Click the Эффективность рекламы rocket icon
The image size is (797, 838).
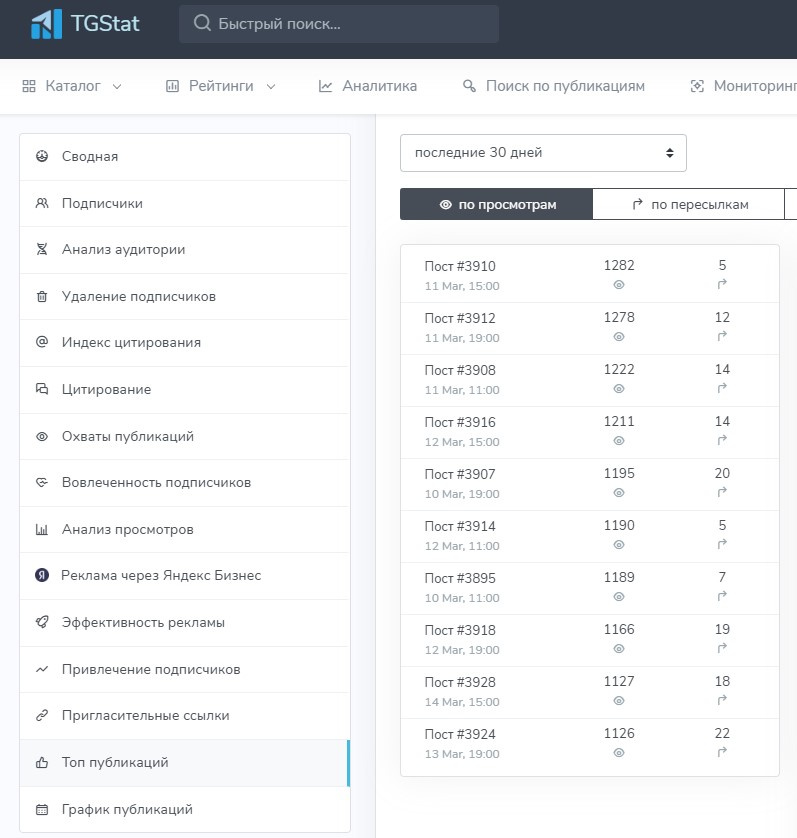point(42,622)
